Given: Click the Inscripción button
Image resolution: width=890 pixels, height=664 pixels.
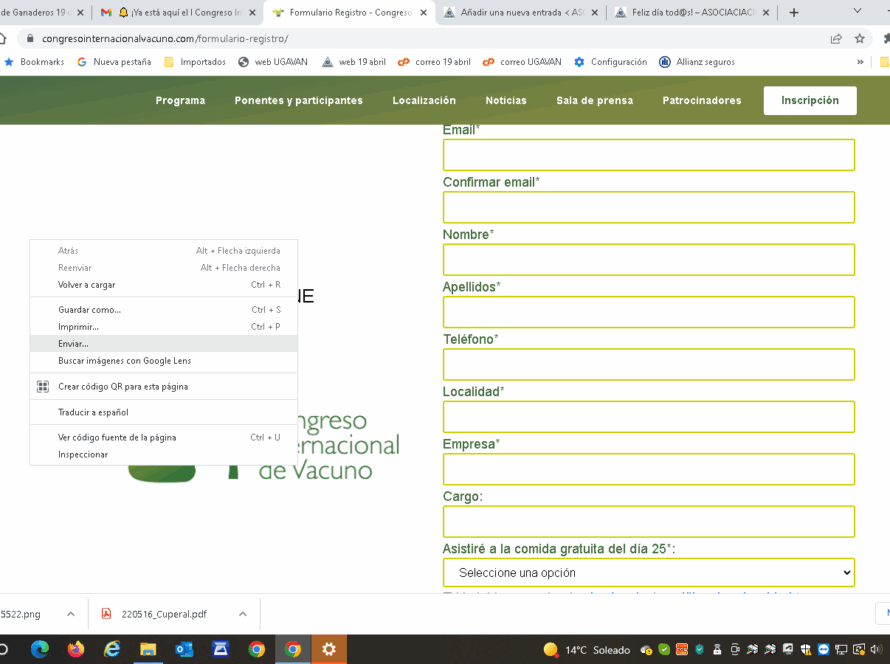Looking at the screenshot, I should (x=809, y=100).
